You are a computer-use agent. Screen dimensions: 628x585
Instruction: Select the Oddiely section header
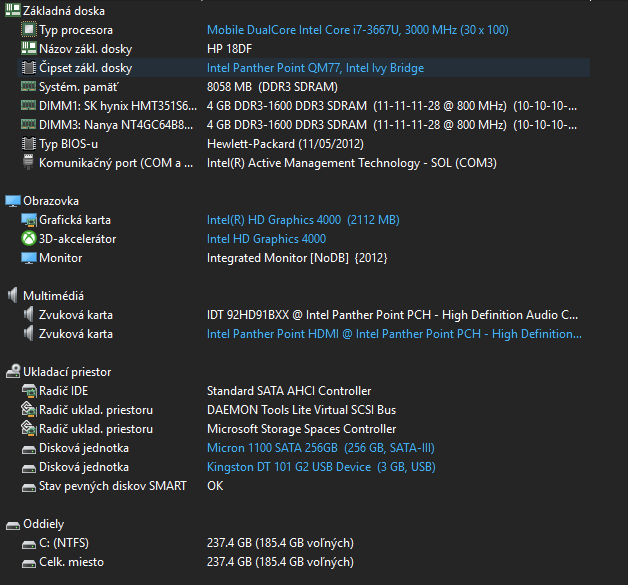pos(43,524)
